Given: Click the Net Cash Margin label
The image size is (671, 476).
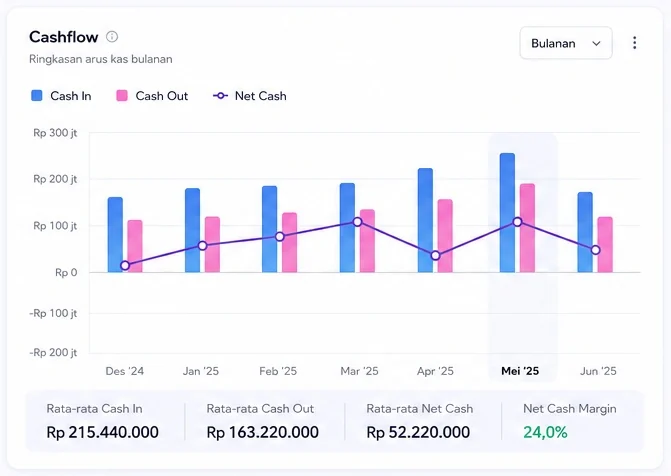Looking at the screenshot, I should click(x=570, y=409).
